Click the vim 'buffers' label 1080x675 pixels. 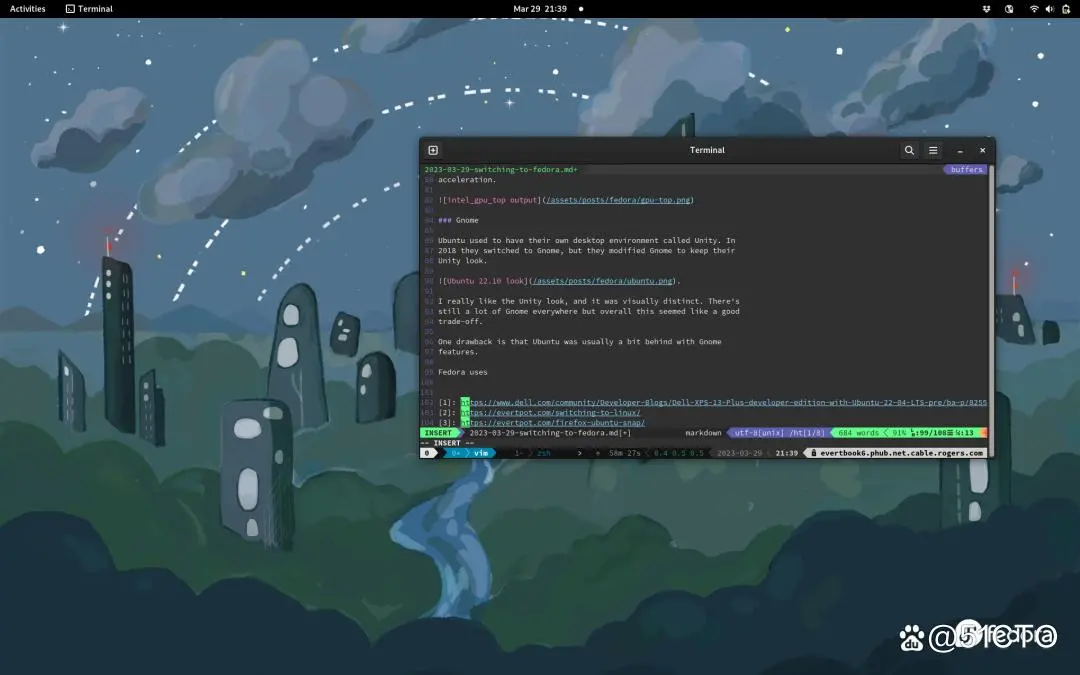966,169
